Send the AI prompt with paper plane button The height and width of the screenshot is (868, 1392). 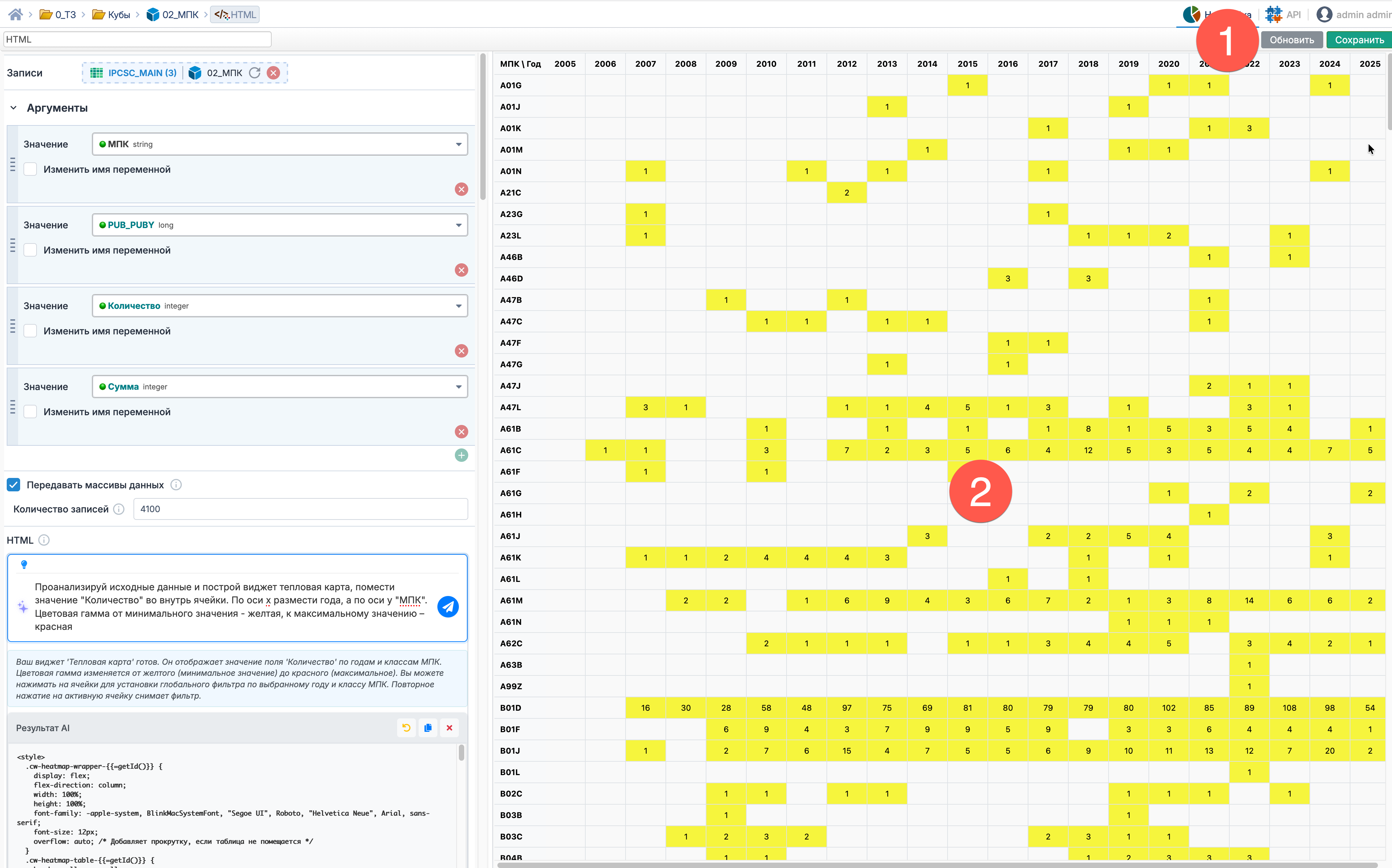(x=448, y=606)
